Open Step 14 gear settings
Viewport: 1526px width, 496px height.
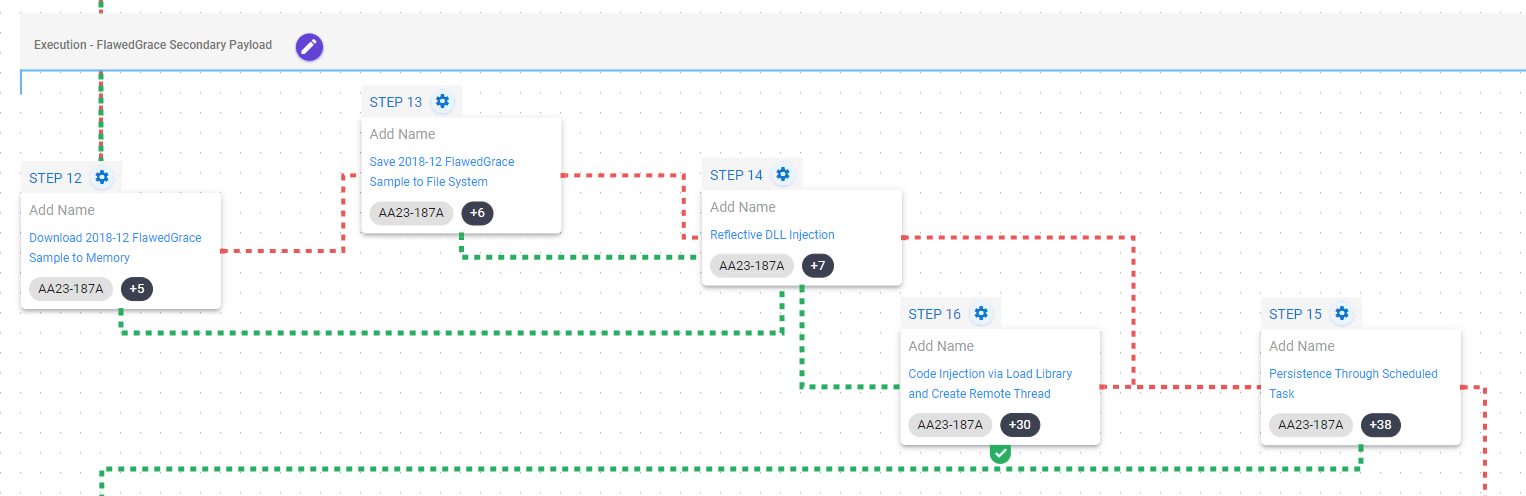tap(783, 174)
